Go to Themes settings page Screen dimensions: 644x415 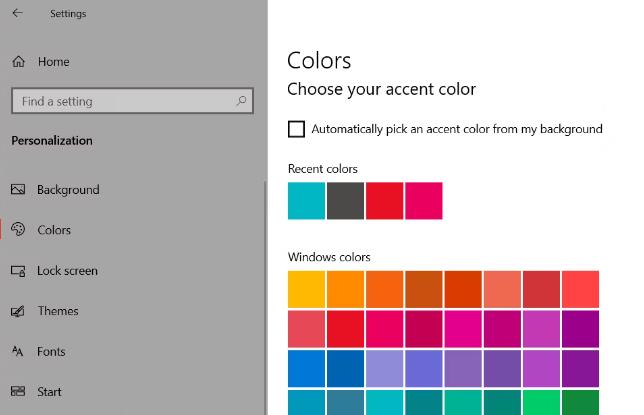coord(58,311)
